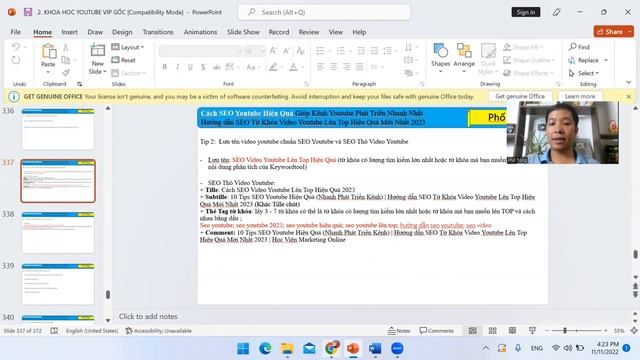Switch to the Slide Show tab

[x=243, y=32]
